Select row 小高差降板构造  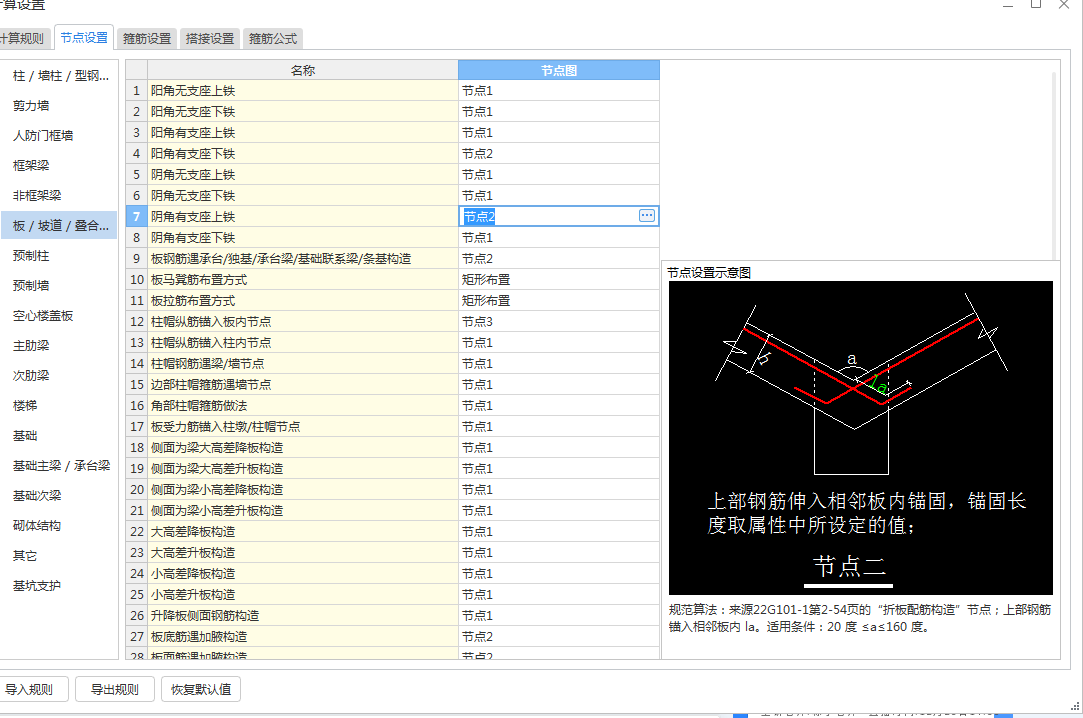303,573
